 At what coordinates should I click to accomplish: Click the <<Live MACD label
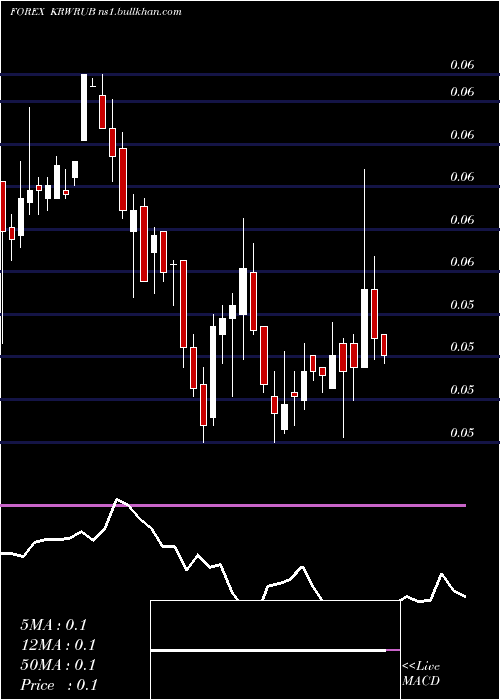click(421, 673)
